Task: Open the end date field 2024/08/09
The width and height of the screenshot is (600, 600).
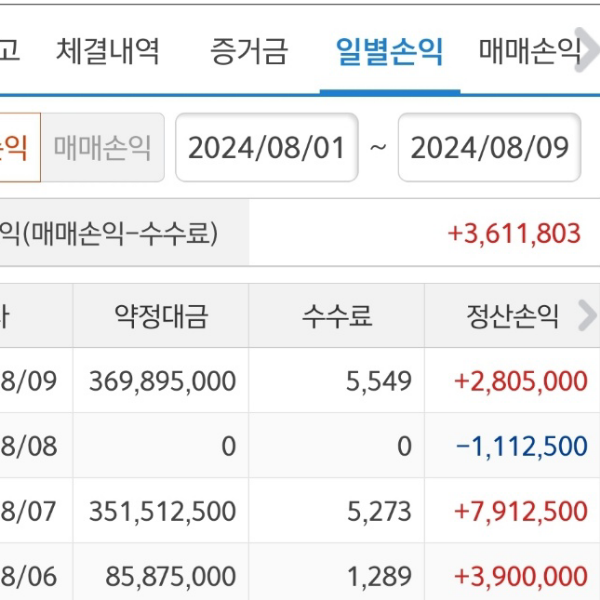Action: pyautogui.click(x=489, y=149)
